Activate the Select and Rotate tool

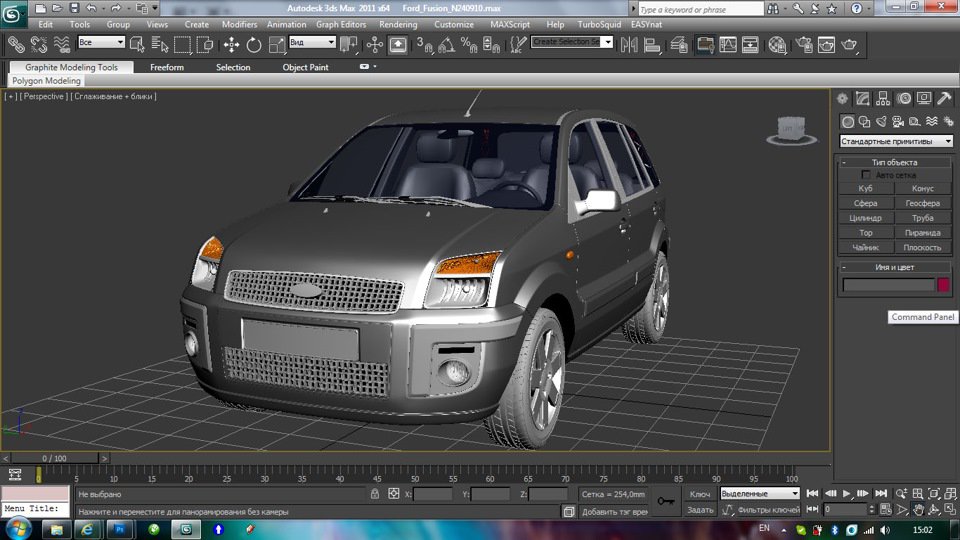(x=253, y=45)
